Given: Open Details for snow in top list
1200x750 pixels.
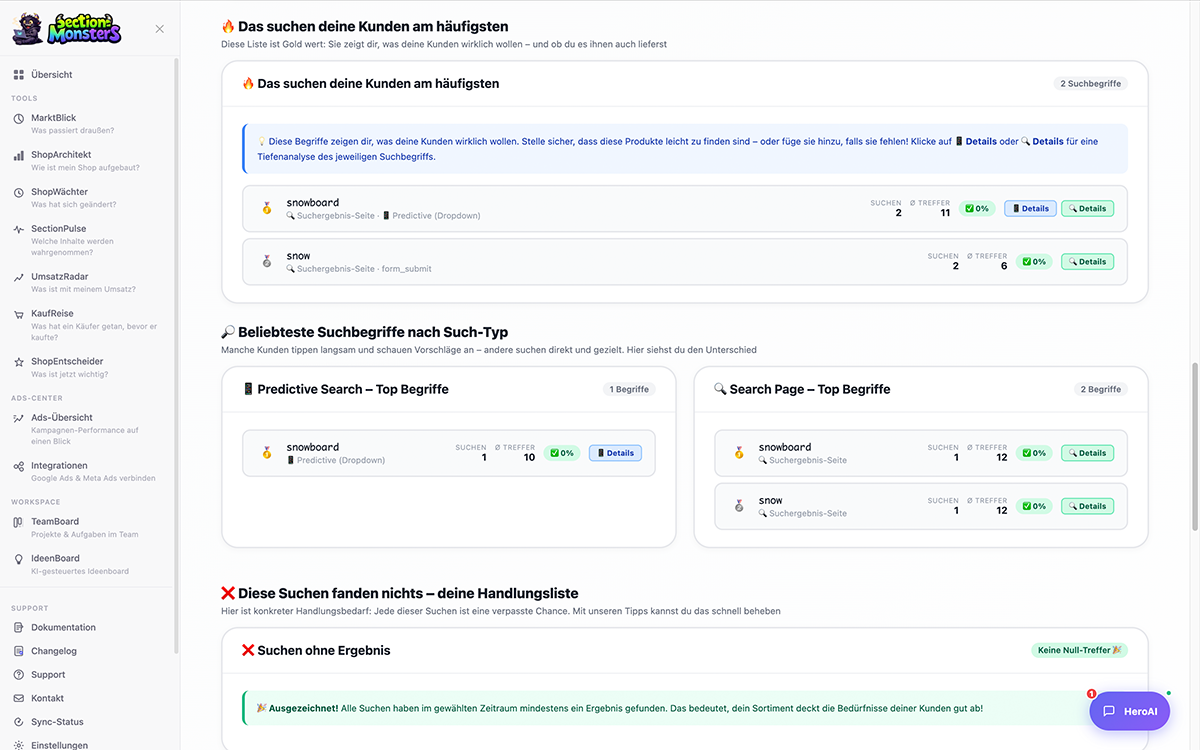Looking at the screenshot, I should point(1087,262).
